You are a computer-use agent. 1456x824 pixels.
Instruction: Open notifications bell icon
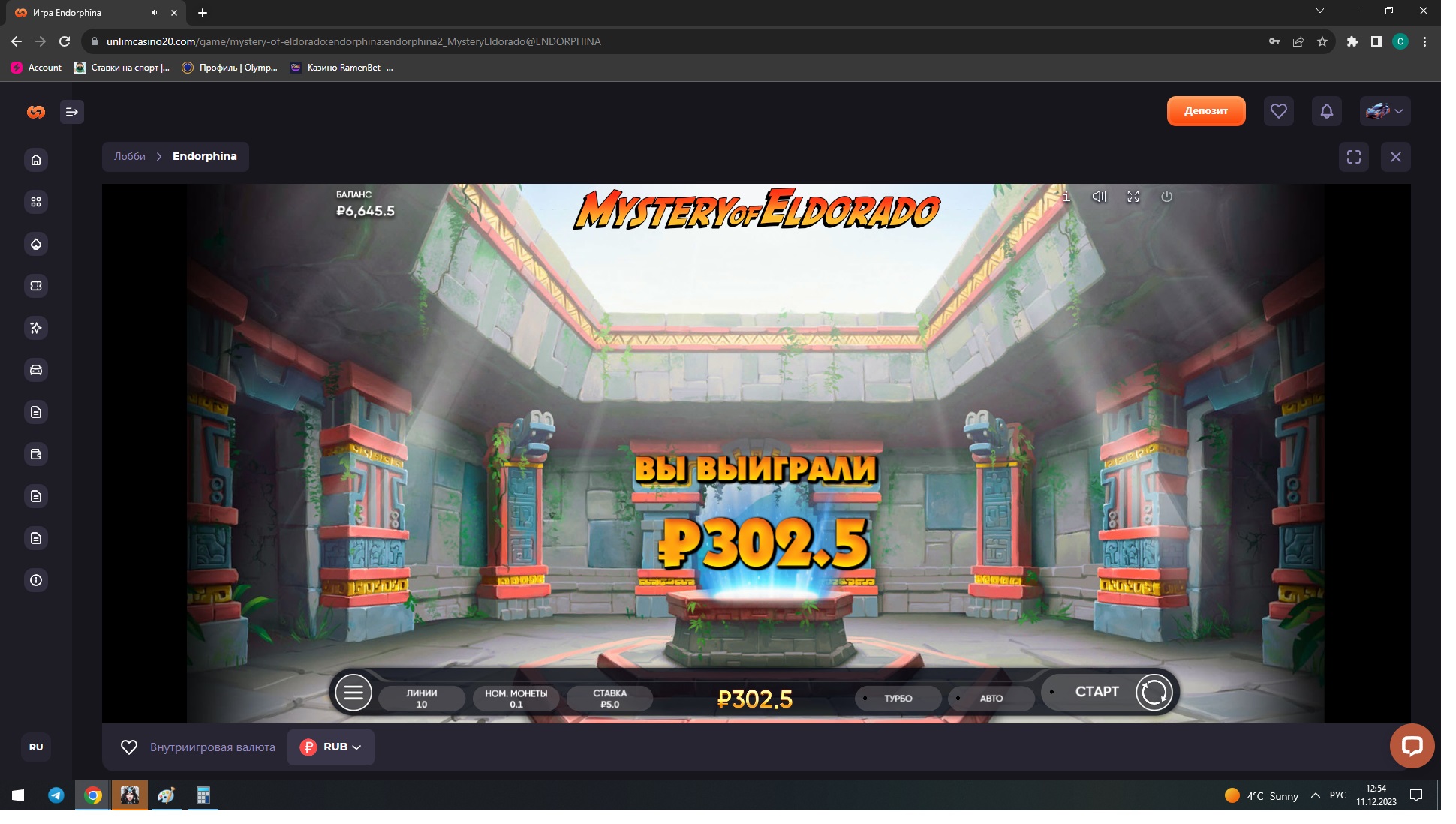[1326, 111]
